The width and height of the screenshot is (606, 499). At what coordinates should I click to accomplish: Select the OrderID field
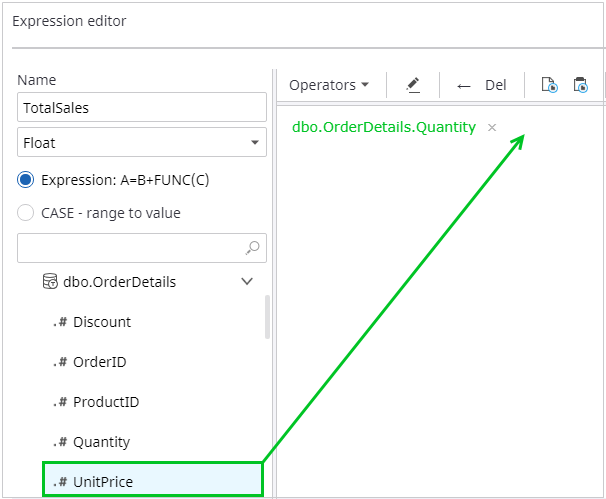click(100, 362)
